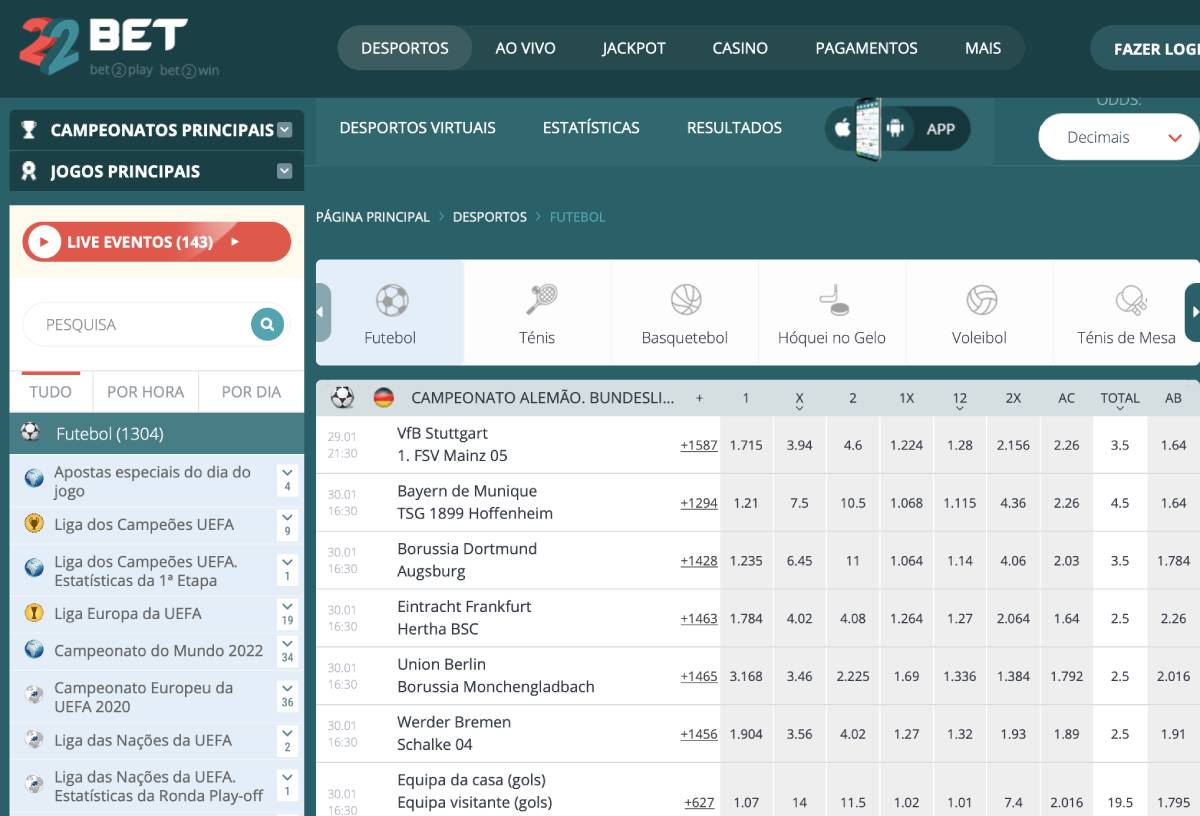Select the Ténis de Mesa icon
1200x816 pixels.
click(x=1130, y=300)
